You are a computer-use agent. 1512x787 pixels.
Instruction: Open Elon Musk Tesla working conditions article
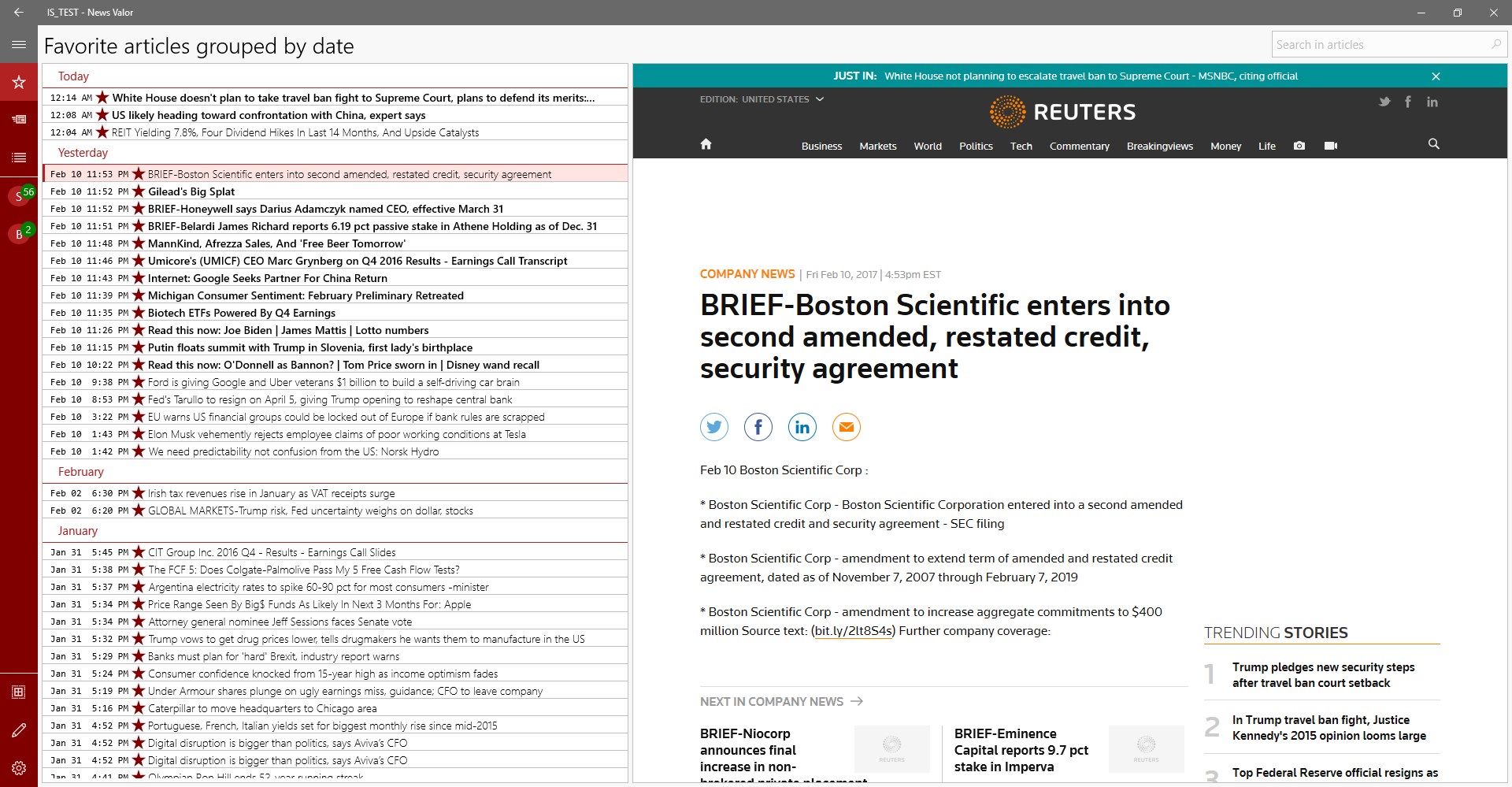(x=335, y=434)
